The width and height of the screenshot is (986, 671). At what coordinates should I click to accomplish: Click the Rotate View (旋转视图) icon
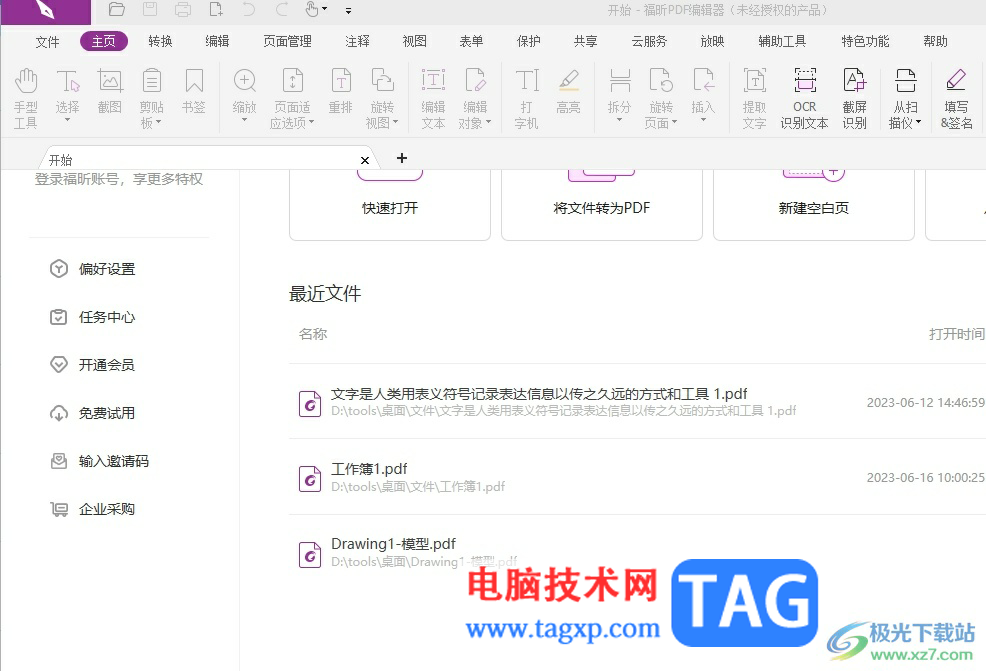tap(382, 82)
